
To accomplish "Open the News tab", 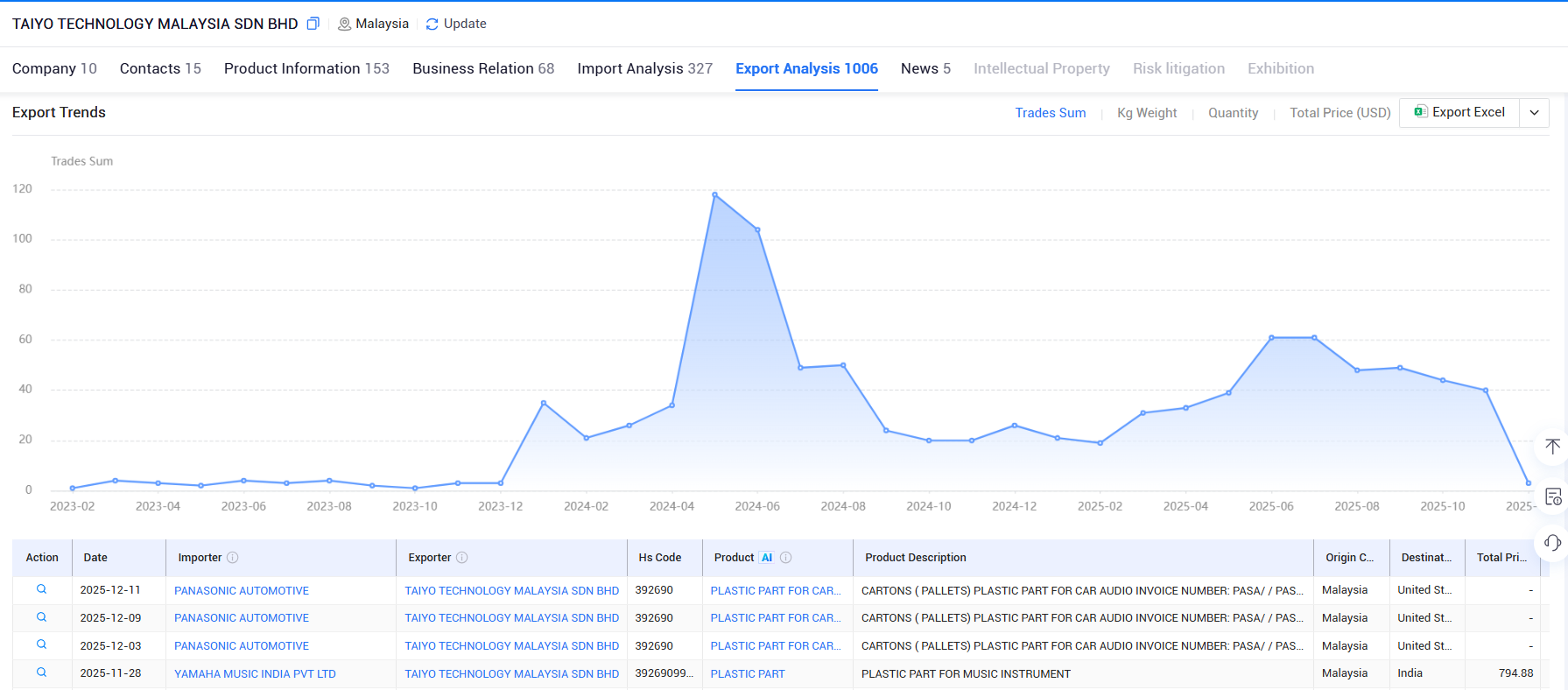I will tap(925, 68).
